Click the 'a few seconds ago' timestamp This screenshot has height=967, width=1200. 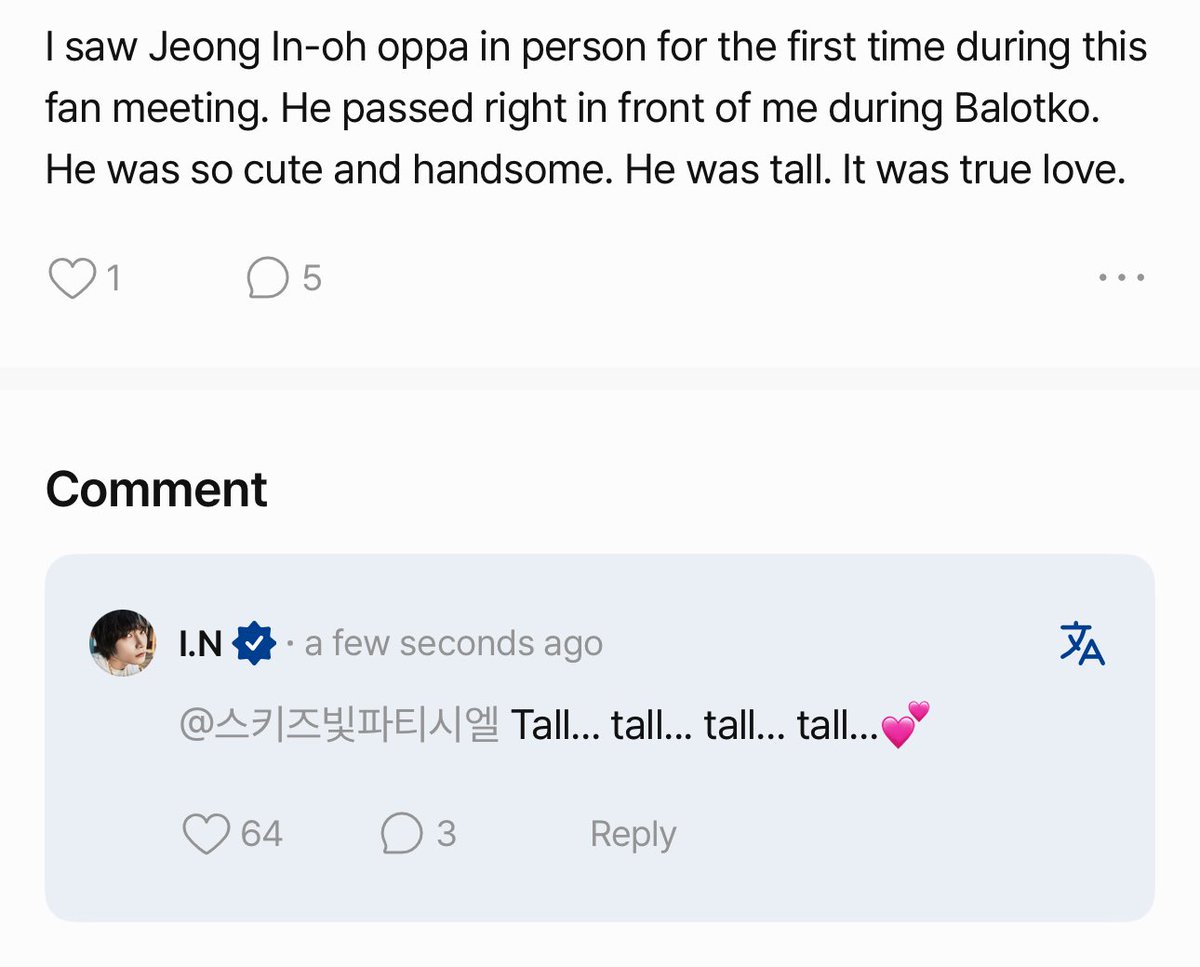453,643
